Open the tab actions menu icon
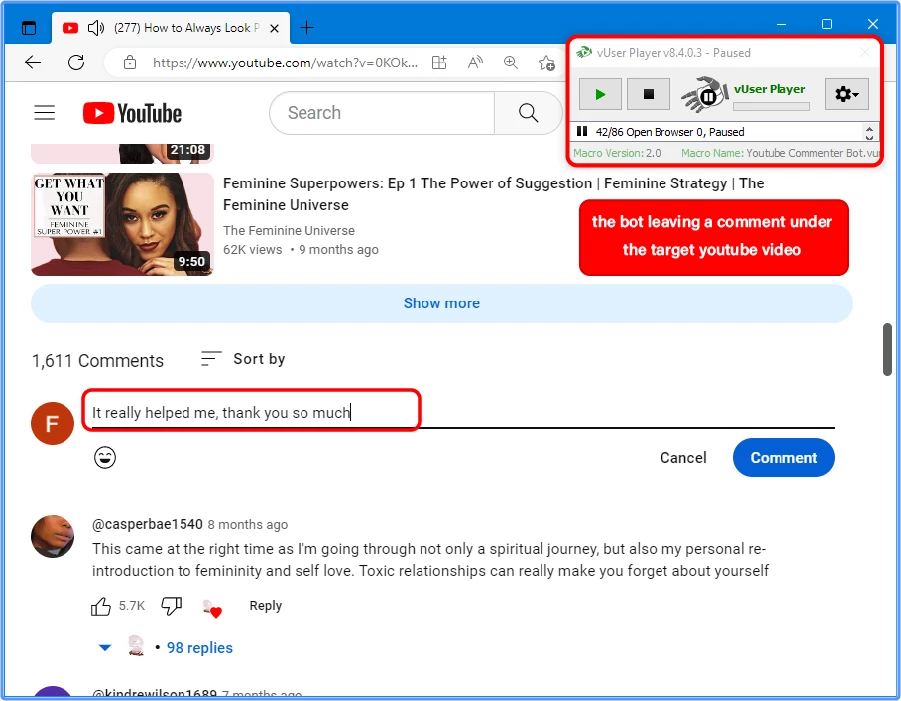901x701 pixels. click(28, 28)
